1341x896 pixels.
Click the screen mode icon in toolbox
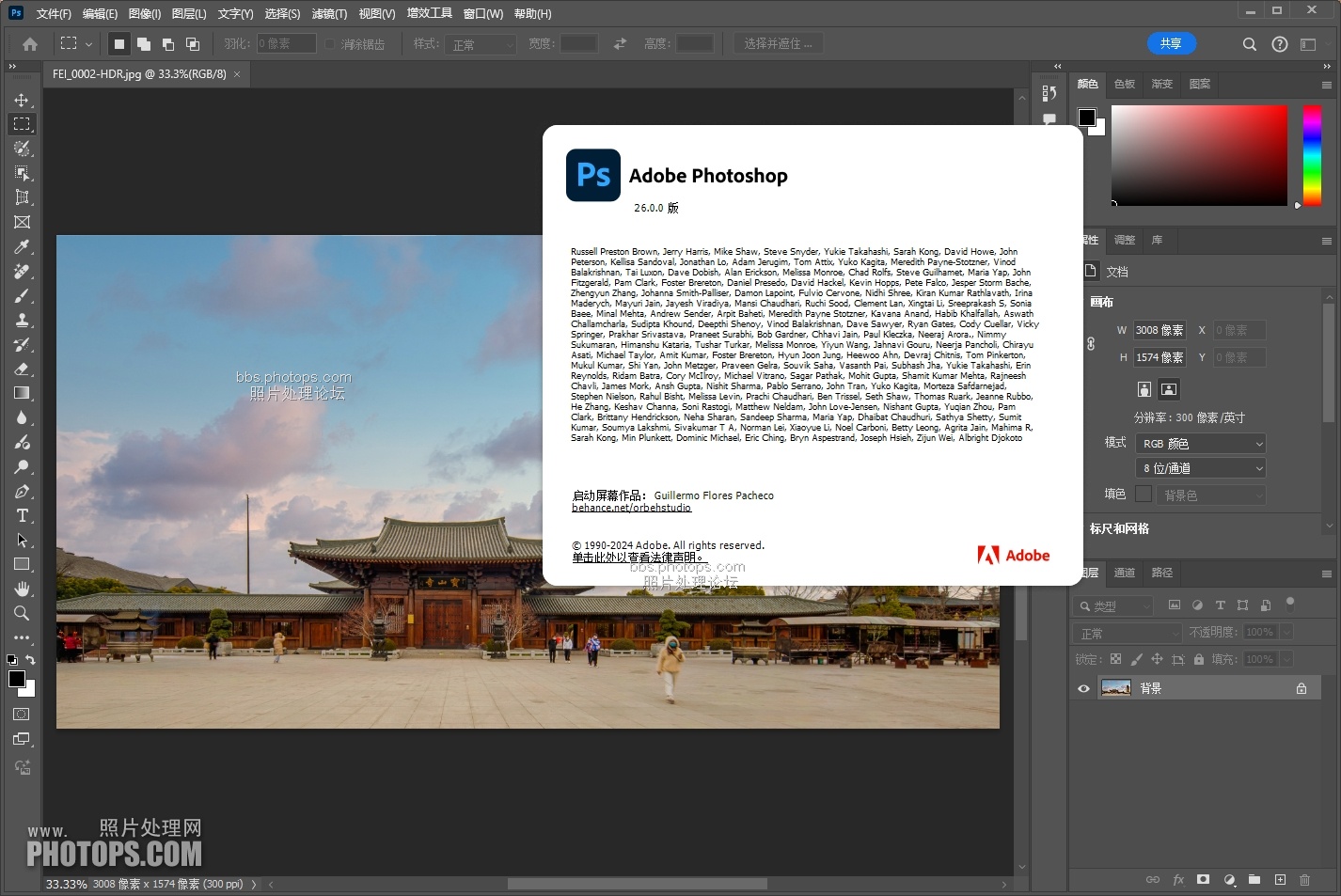pyautogui.click(x=22, y=740)
